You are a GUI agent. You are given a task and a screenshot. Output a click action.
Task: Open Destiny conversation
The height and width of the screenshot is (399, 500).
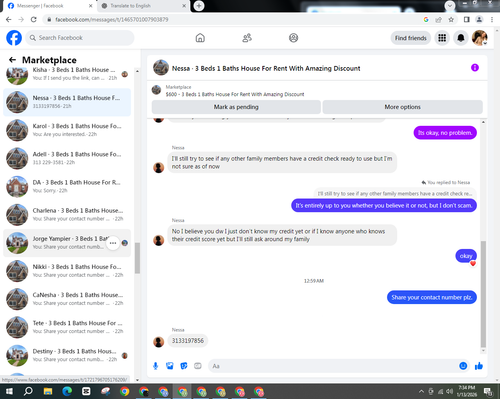coord(67,355)
